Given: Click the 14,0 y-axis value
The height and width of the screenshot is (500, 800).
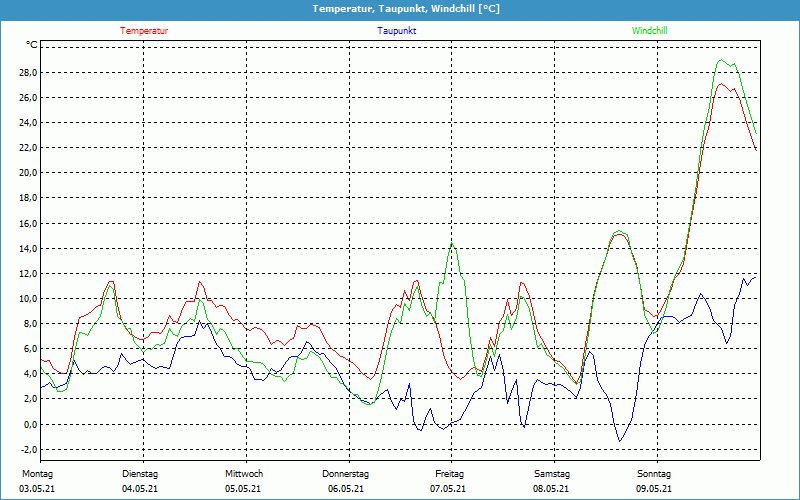Looking at the screenshot, I should click(x=28, y=248).
